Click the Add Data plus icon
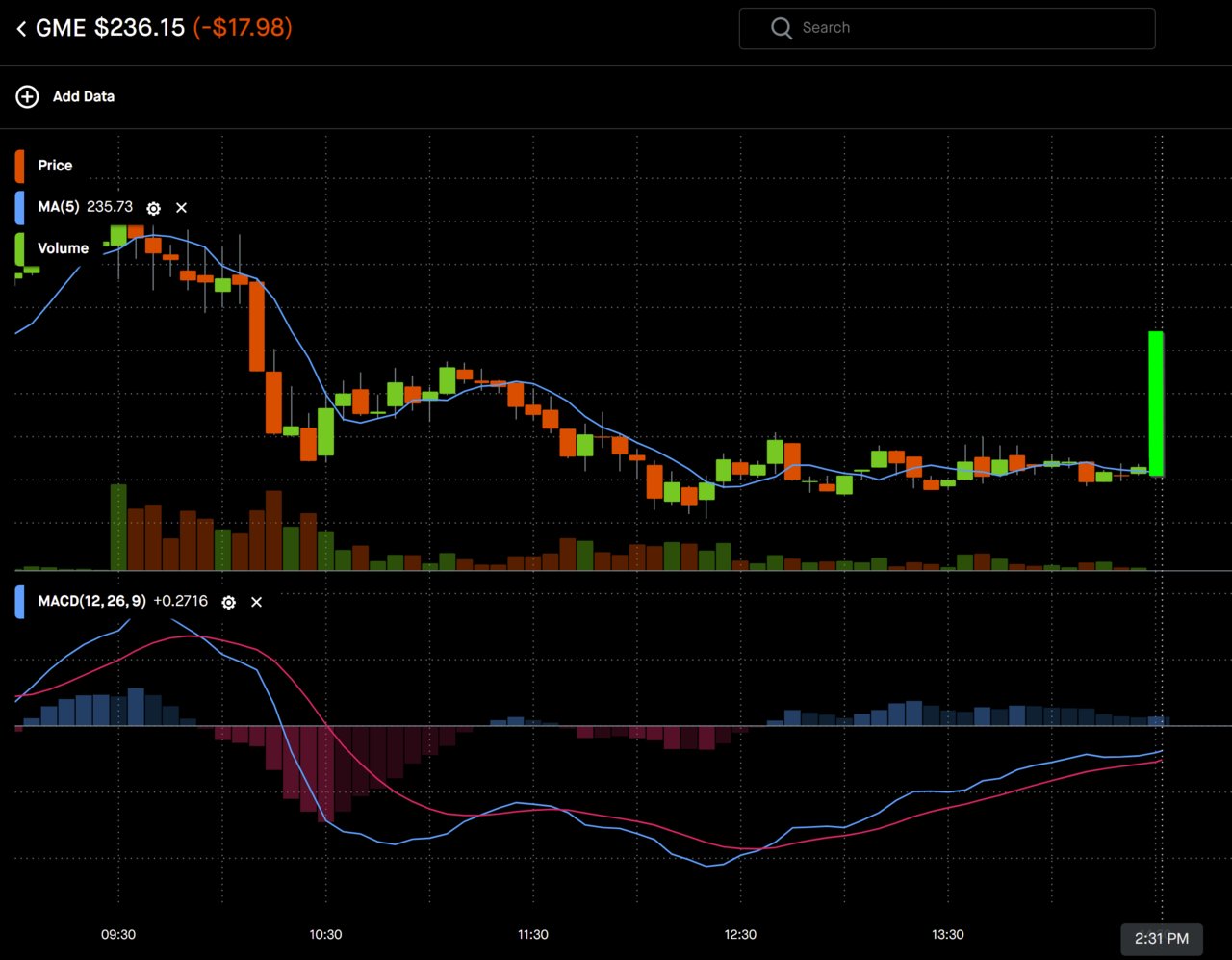This screenshot has width=1232, height=960. [27, 96]
